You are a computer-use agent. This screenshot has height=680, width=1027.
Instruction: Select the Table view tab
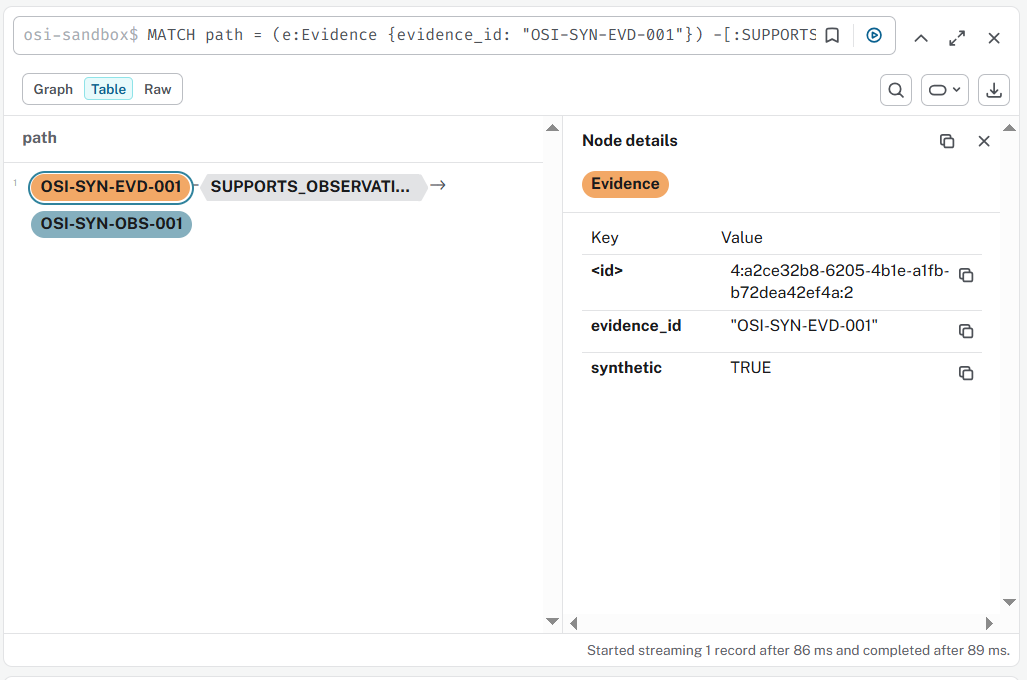108,89
